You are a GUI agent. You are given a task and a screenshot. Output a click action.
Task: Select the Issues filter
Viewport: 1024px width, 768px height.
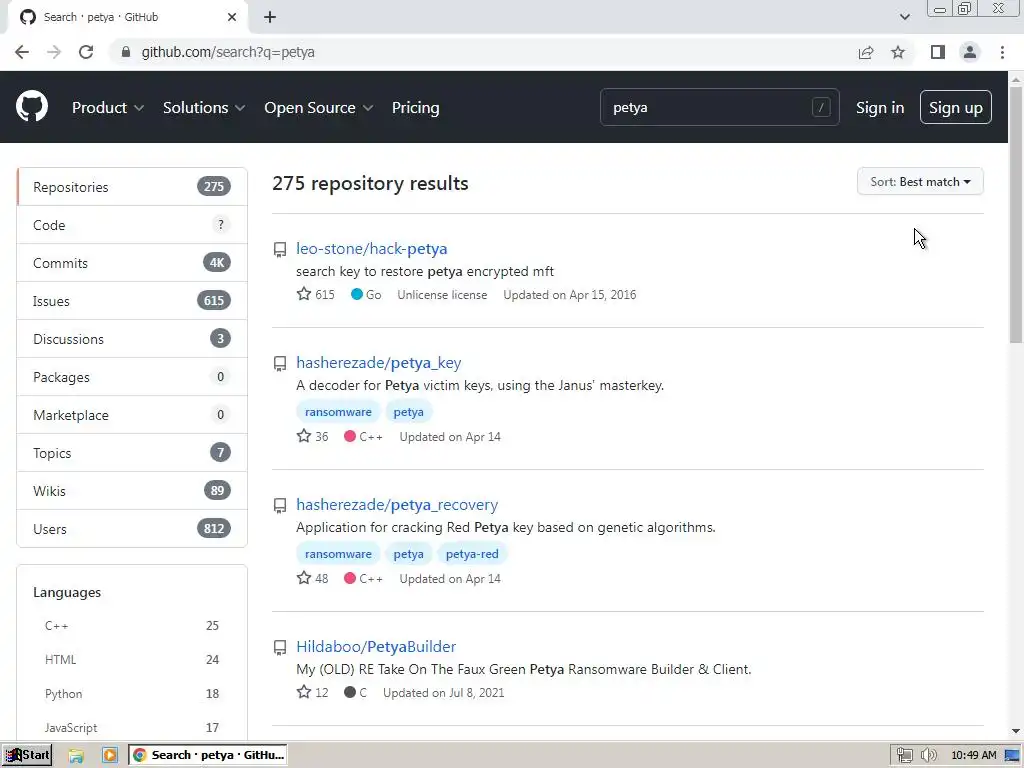click(x=132, y=300)
